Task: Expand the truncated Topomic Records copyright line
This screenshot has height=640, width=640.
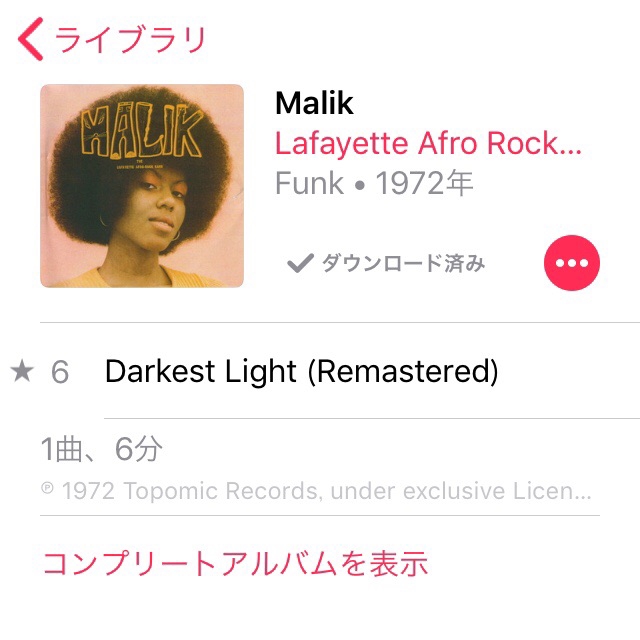Action: pos(316,491)
